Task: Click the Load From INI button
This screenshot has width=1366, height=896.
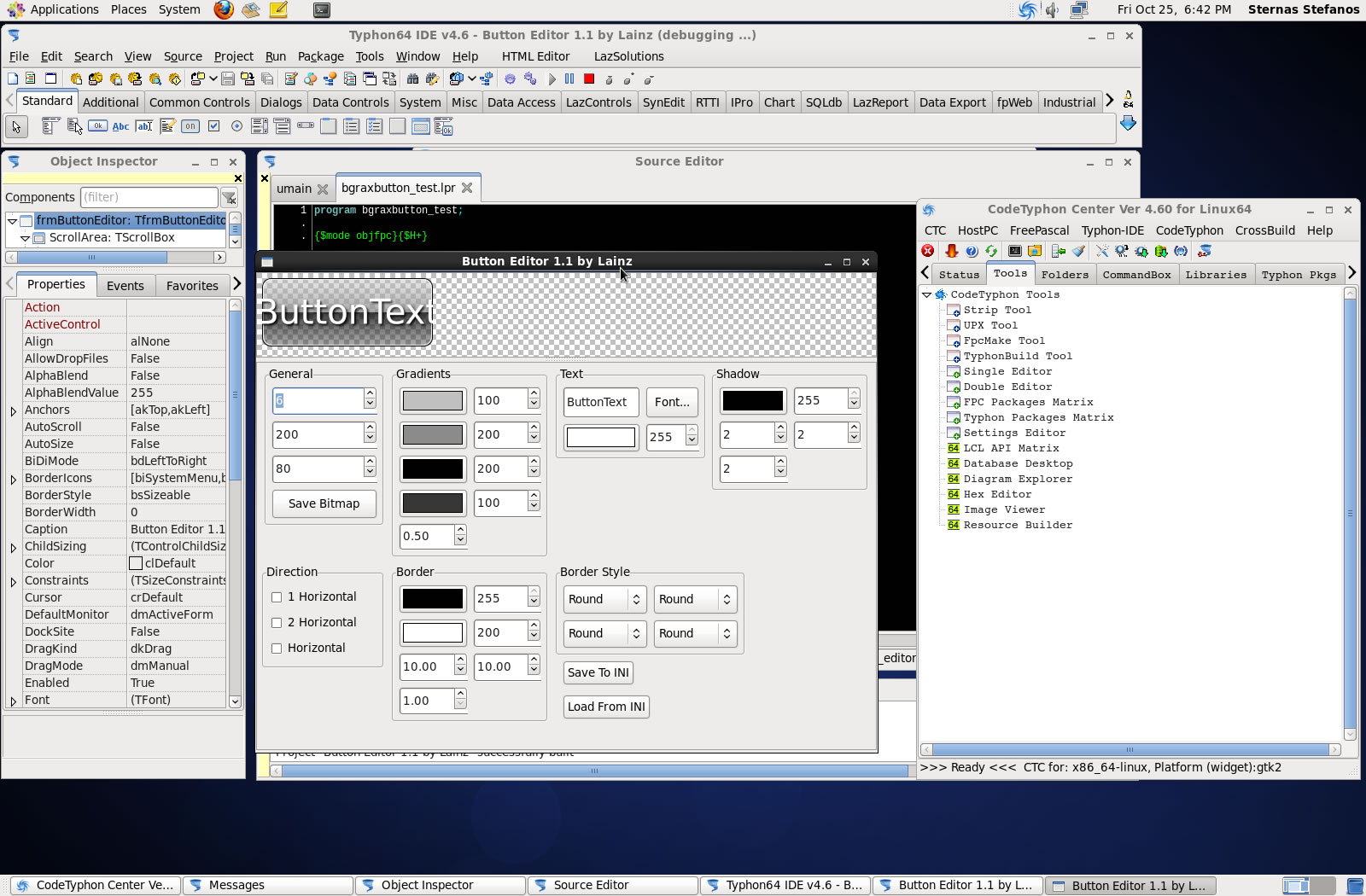Action: pyautogui.click(x=606, y=707)
